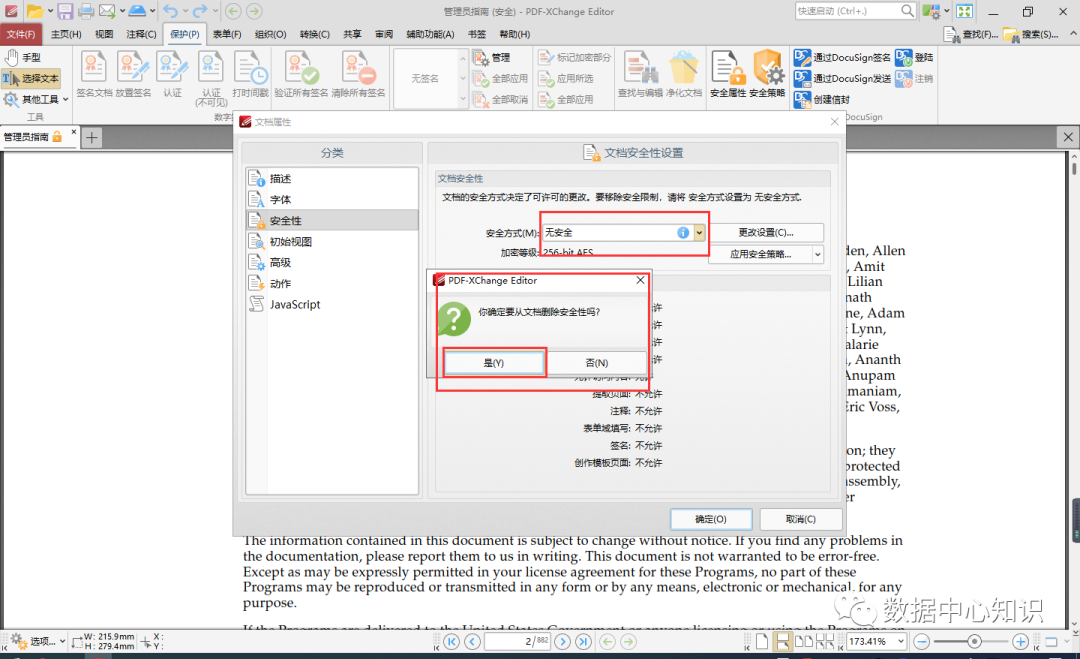Viewport: 1080px width, 659px height.
Task: Select single page layout icon
Action: 762,642
